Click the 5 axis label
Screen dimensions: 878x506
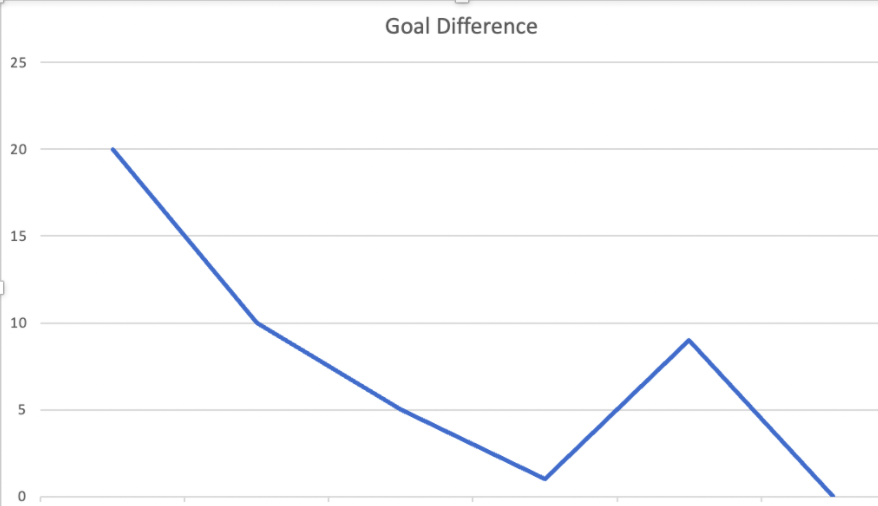pos(22,410)
